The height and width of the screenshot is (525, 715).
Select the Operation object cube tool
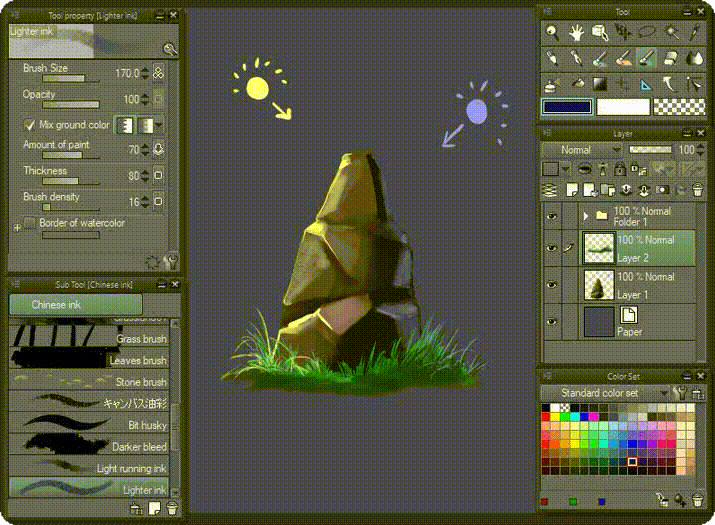pos(600,32)
